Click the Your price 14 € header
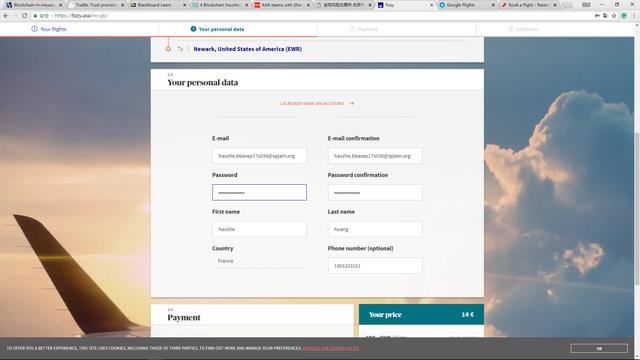 click(421, 314)
